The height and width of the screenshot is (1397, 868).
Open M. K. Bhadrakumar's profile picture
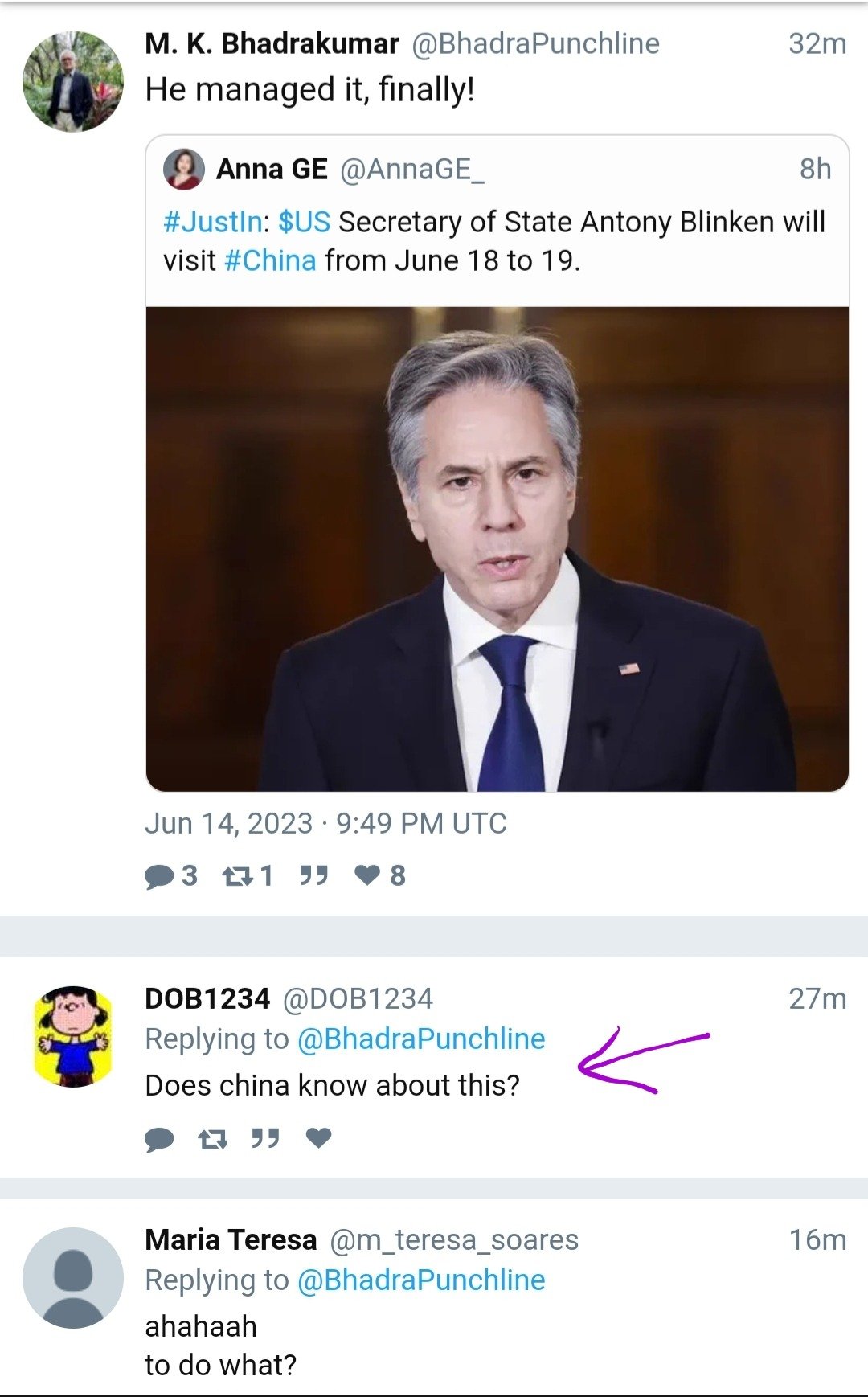[x=73, y=81]
